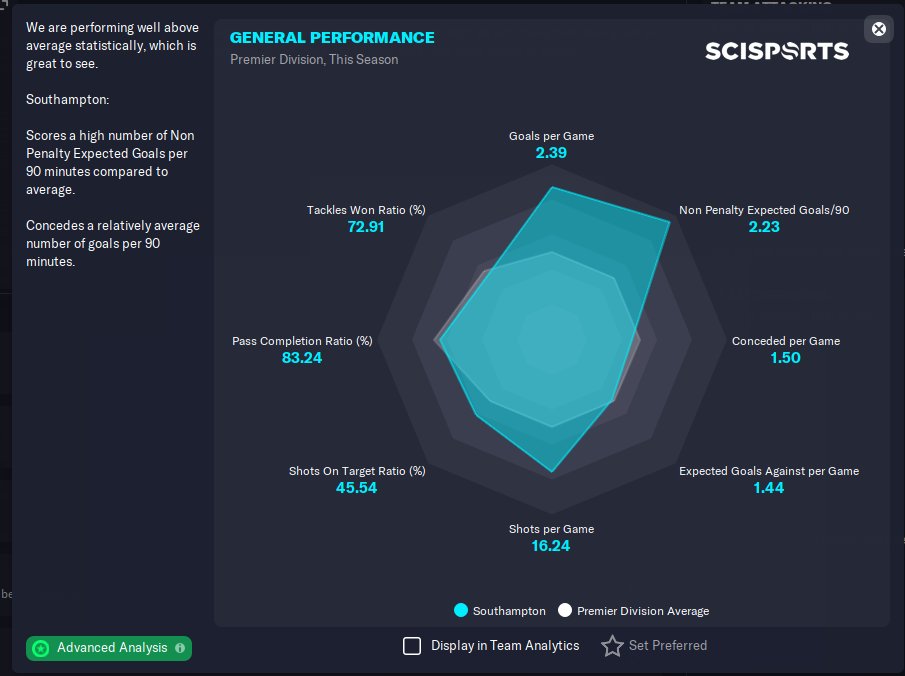
Task: Click the Shots per Game value 16.24
Action: point(551,546)
